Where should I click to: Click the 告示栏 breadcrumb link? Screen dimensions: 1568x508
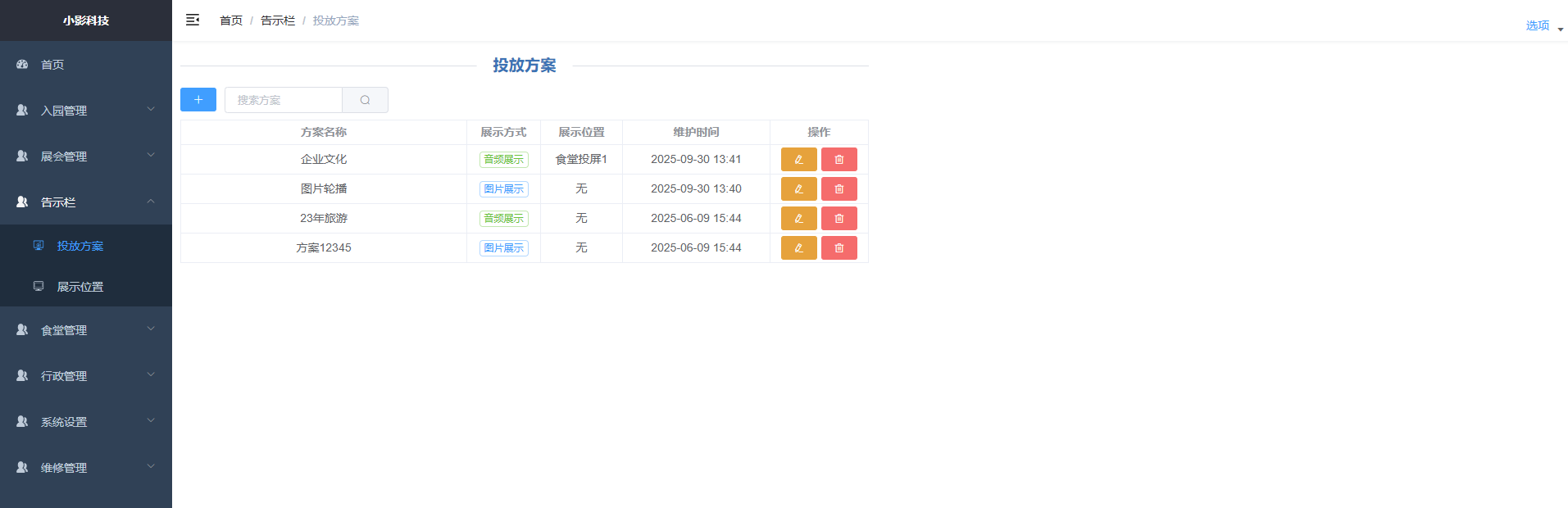[x=278, y=20]
